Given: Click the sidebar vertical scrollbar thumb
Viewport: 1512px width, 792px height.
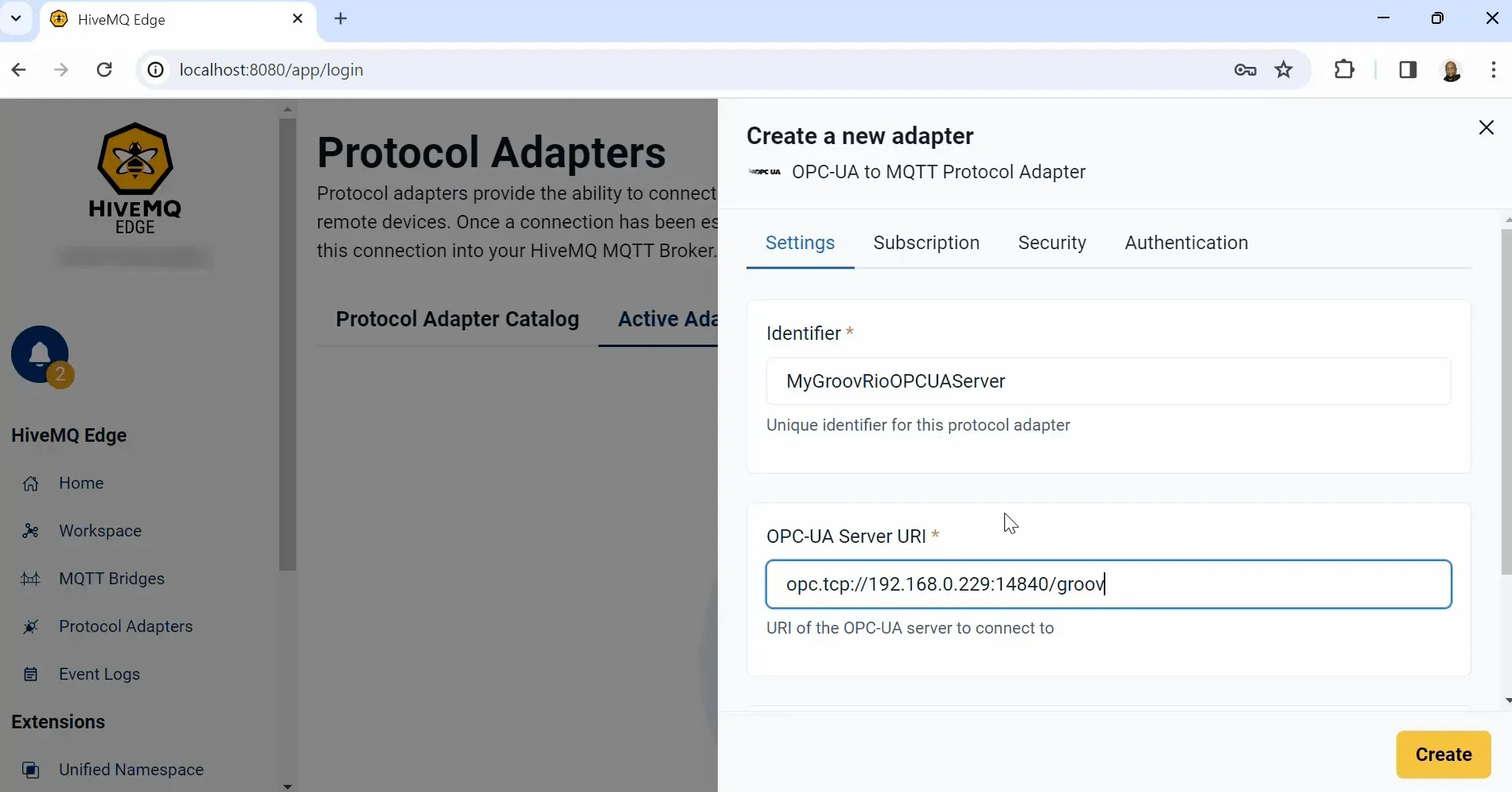Looking at the screenshot, I should [287, 345].
